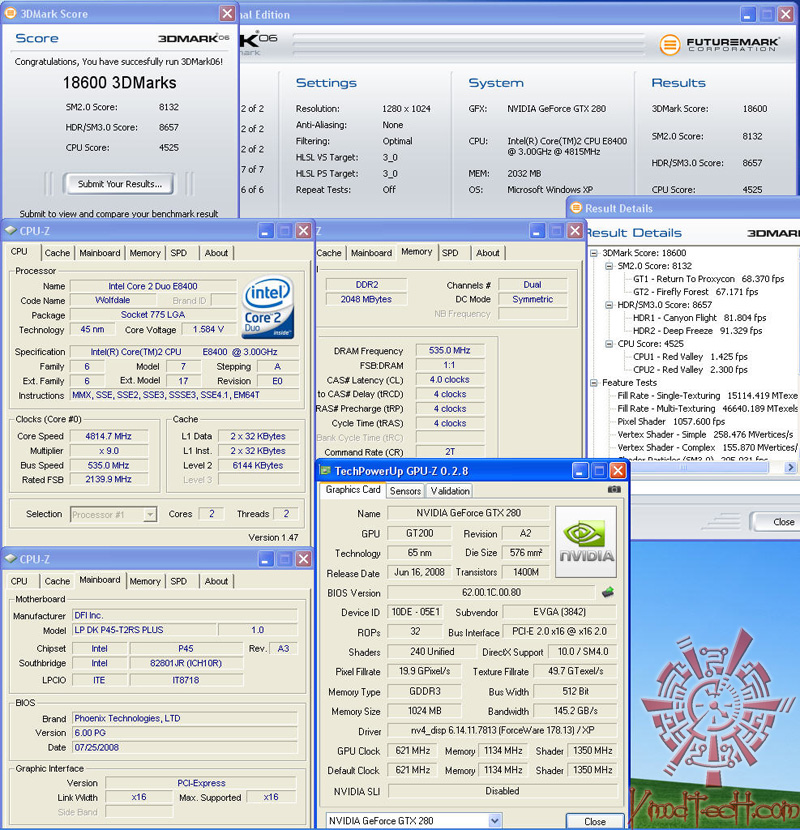Click the Result Details horizontal scrollbar arrow
The width and height of the screenshot is (800, 830).
790,467
